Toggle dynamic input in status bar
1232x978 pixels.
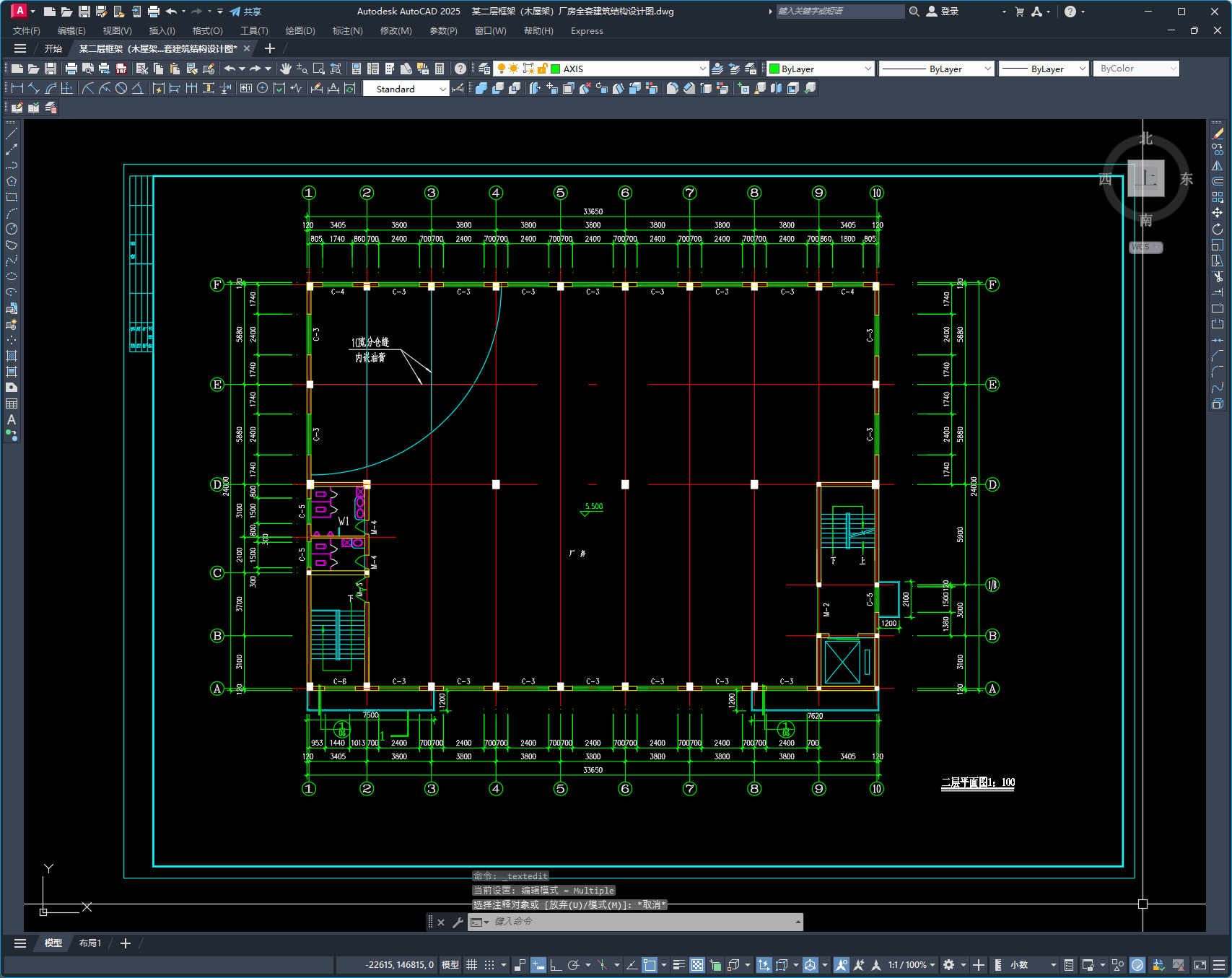[x=538, y=965]
